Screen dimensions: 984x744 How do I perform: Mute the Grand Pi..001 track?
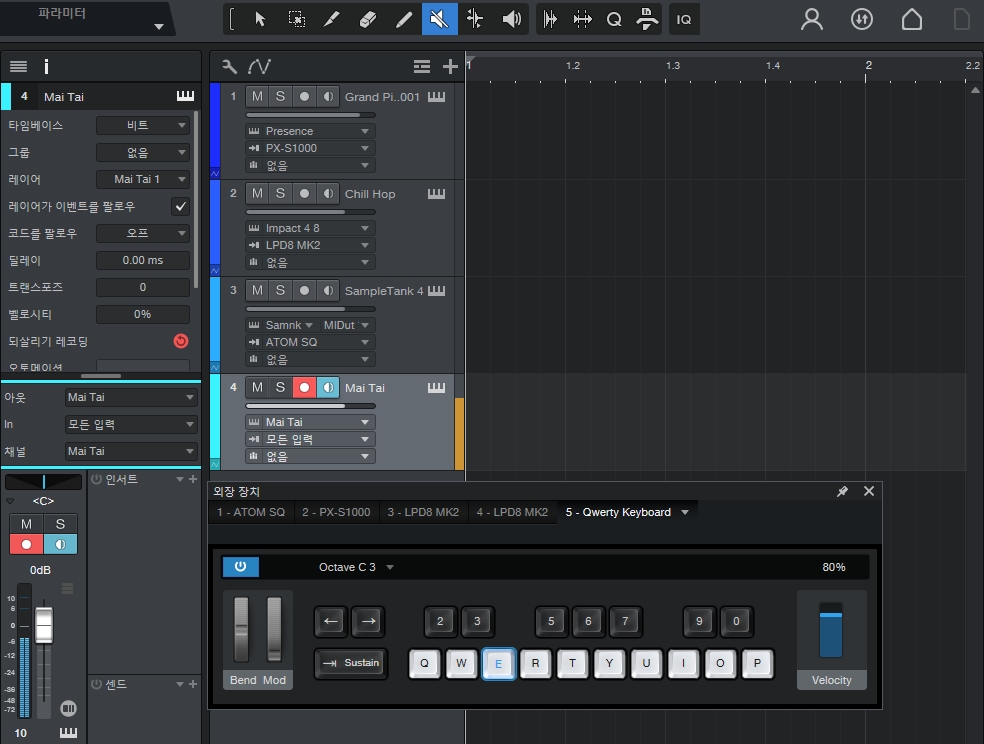257,97
